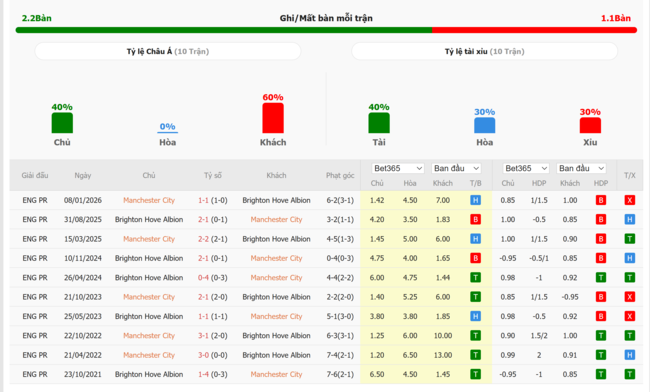Click the T/X column H badge in 21/04/2022 row
This screenshot has height=392, width=650.
click(x=630, y=355)
